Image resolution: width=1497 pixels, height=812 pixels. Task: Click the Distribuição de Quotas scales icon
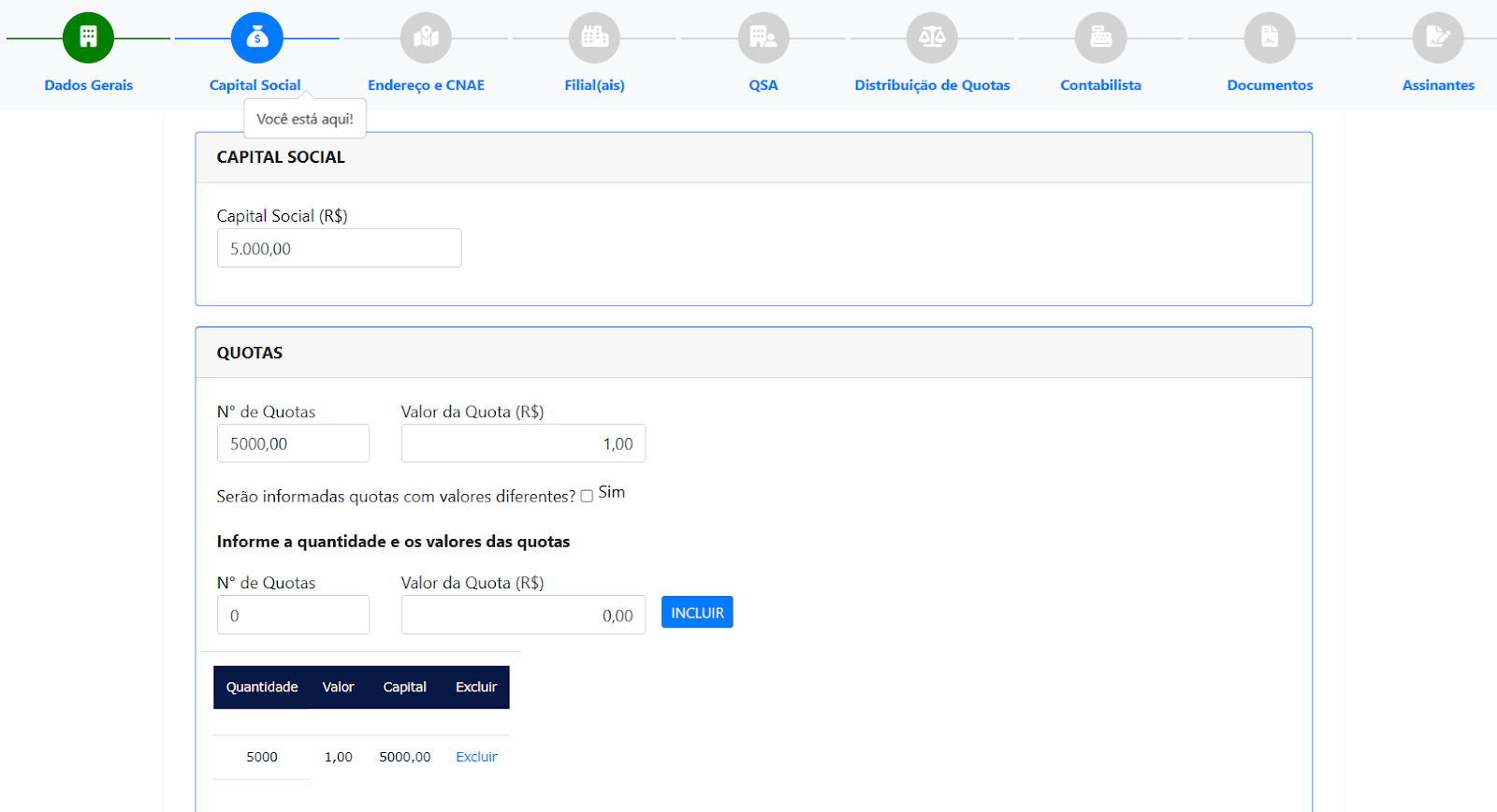coord(932,37)
